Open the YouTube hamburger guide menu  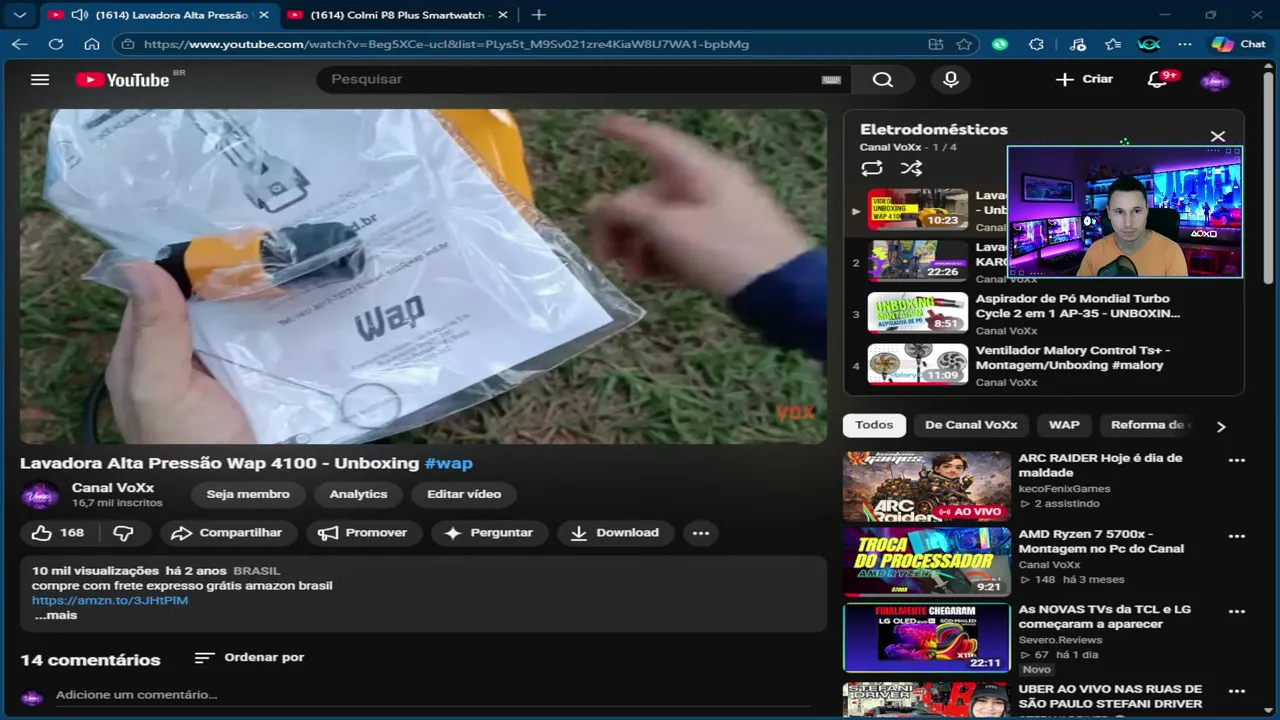[x=40, y=79]
